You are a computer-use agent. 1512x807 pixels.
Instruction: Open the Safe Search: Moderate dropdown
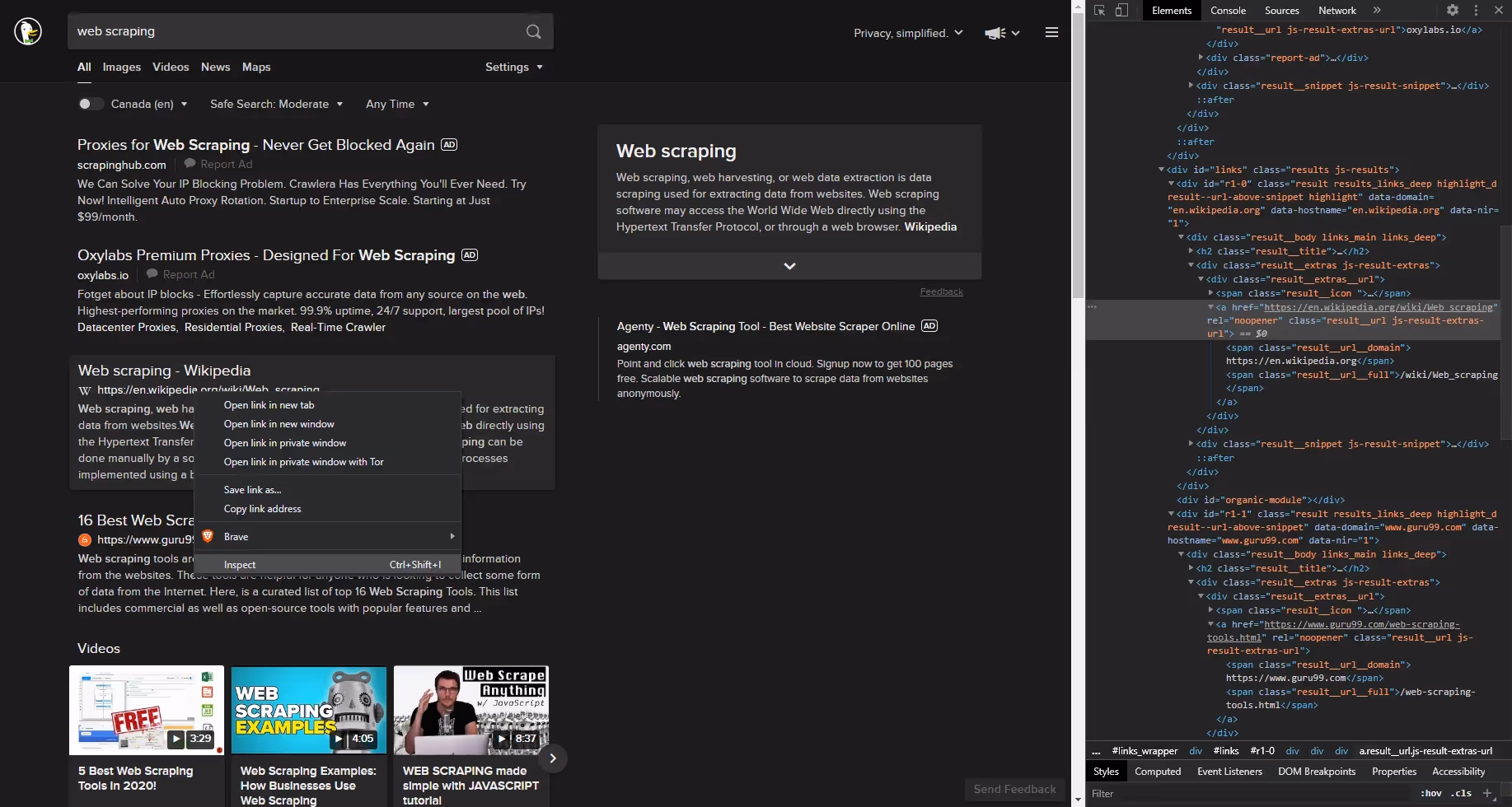pyautogui.click(x=276, y=104)
